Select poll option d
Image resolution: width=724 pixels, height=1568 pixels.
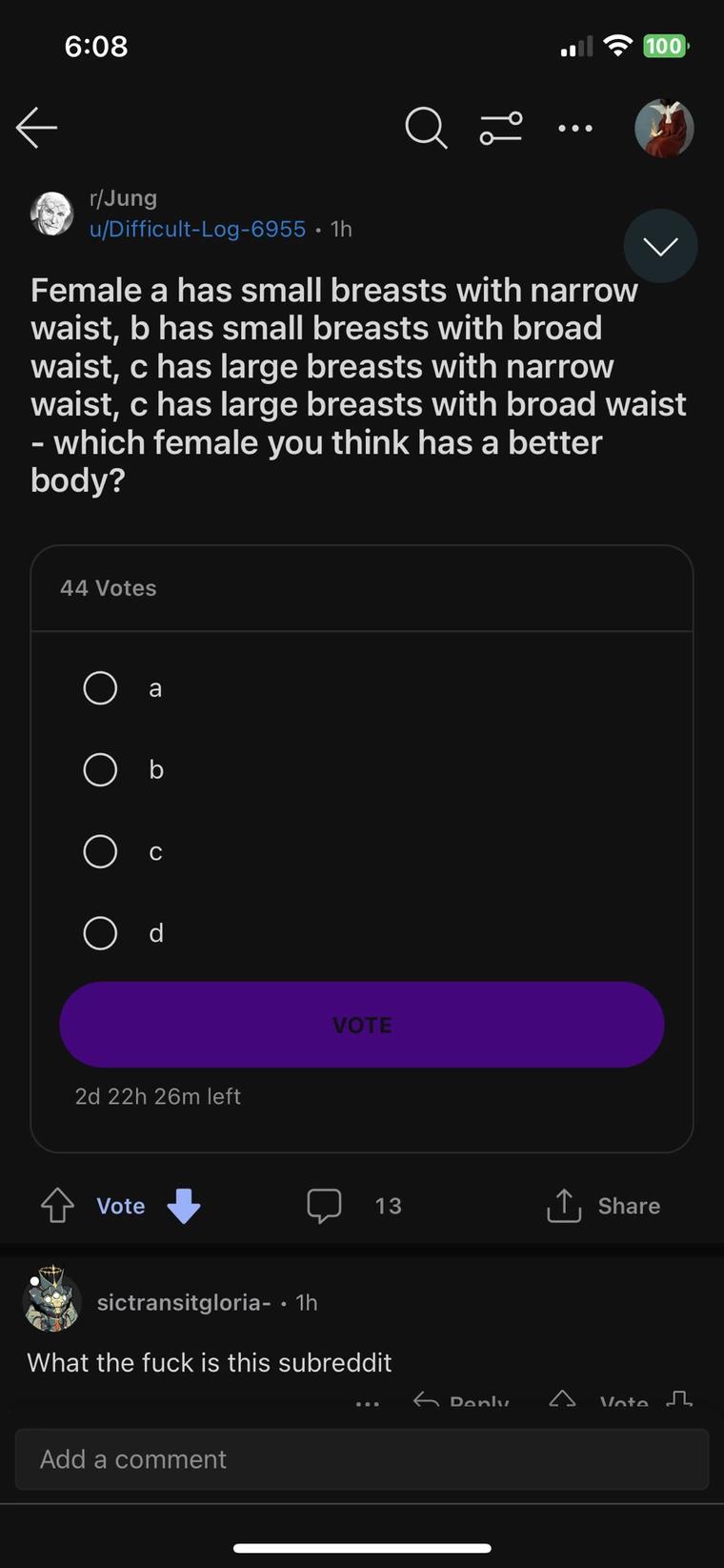click(x=100, y=933)
